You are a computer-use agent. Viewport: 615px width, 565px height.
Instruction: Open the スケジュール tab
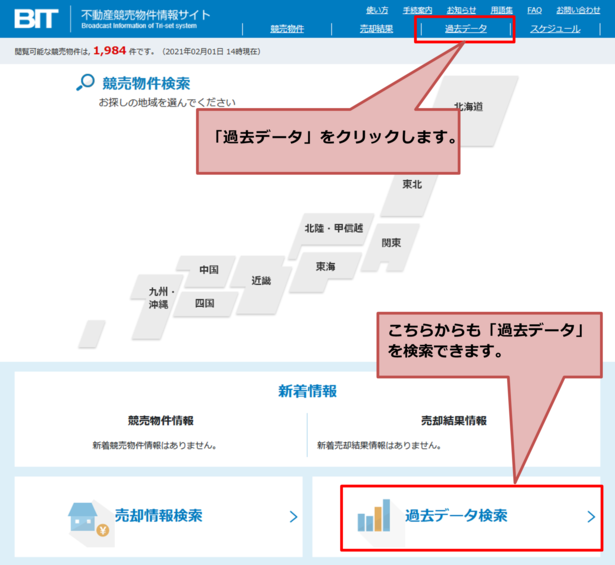[x=555, y=29]
